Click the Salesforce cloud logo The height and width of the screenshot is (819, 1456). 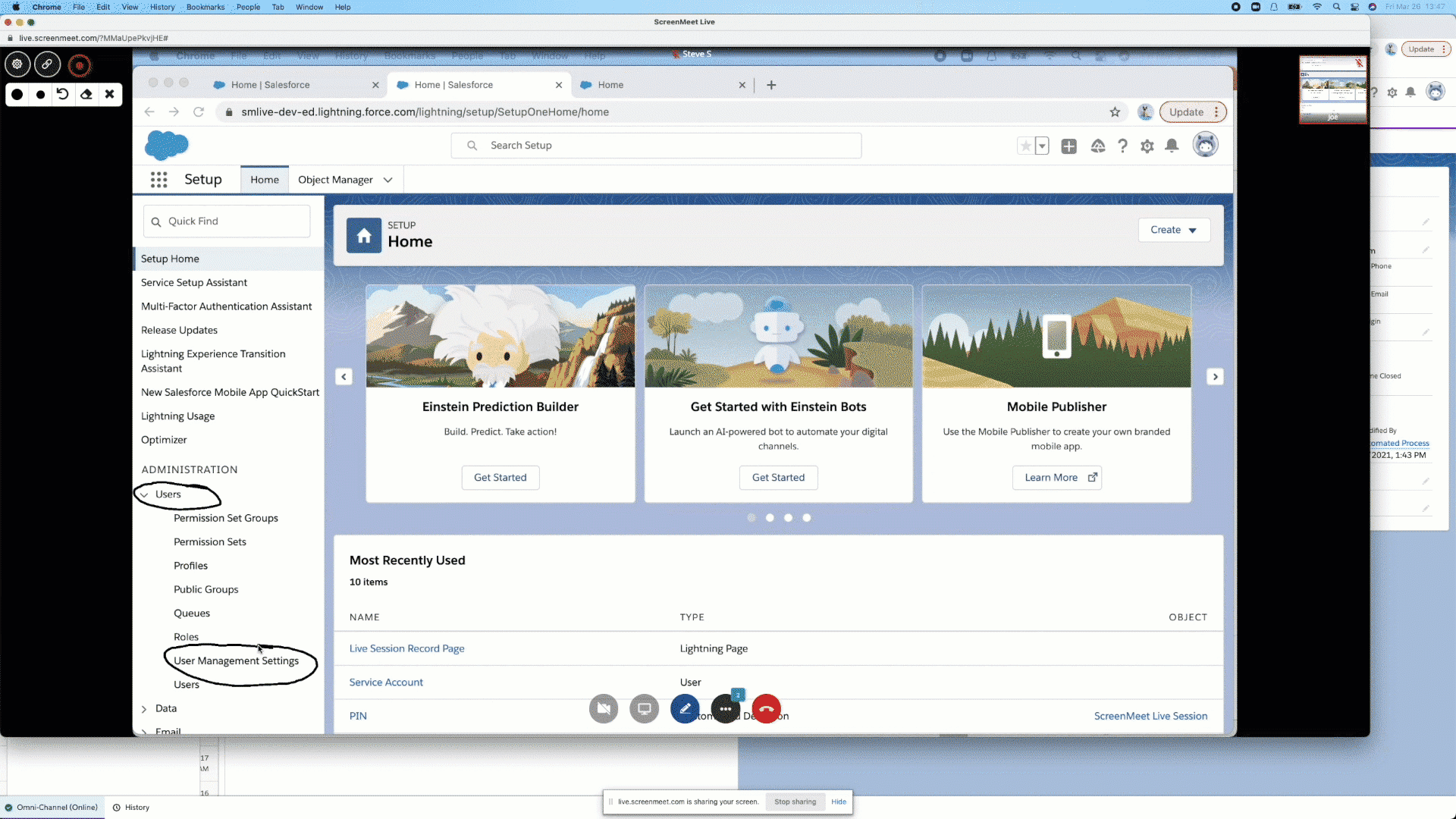tap(166, 145)
